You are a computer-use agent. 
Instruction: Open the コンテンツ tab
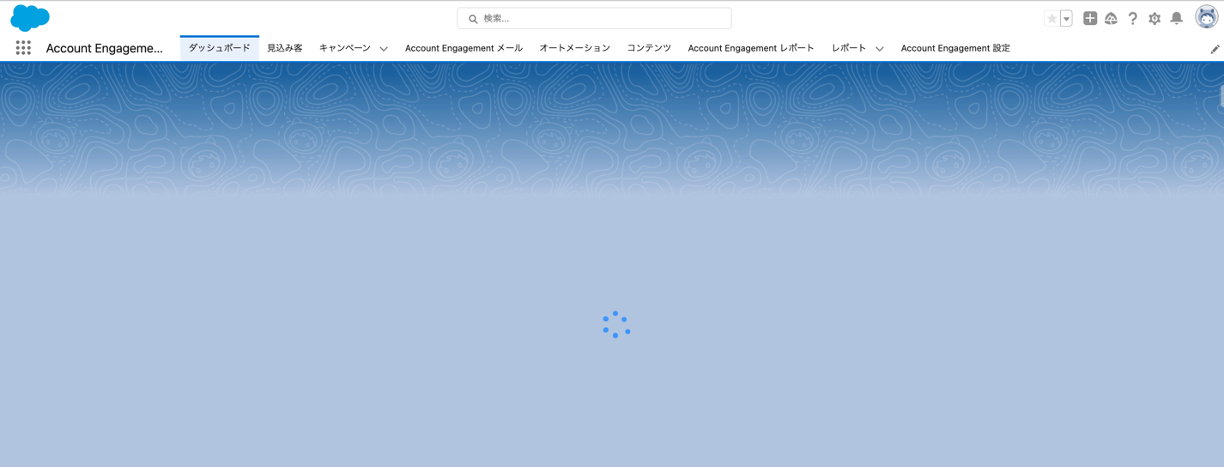649,48
